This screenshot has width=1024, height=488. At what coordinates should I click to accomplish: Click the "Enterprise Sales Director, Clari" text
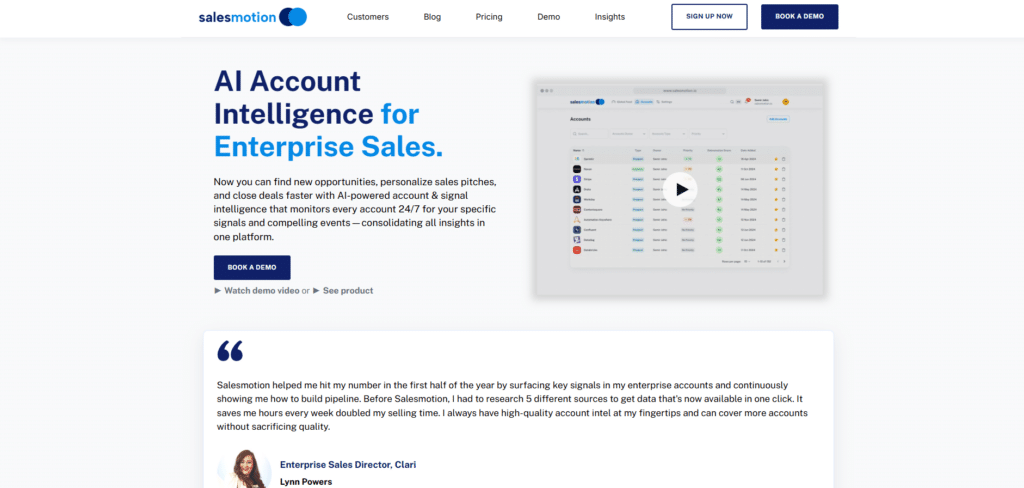click(348, 465)
